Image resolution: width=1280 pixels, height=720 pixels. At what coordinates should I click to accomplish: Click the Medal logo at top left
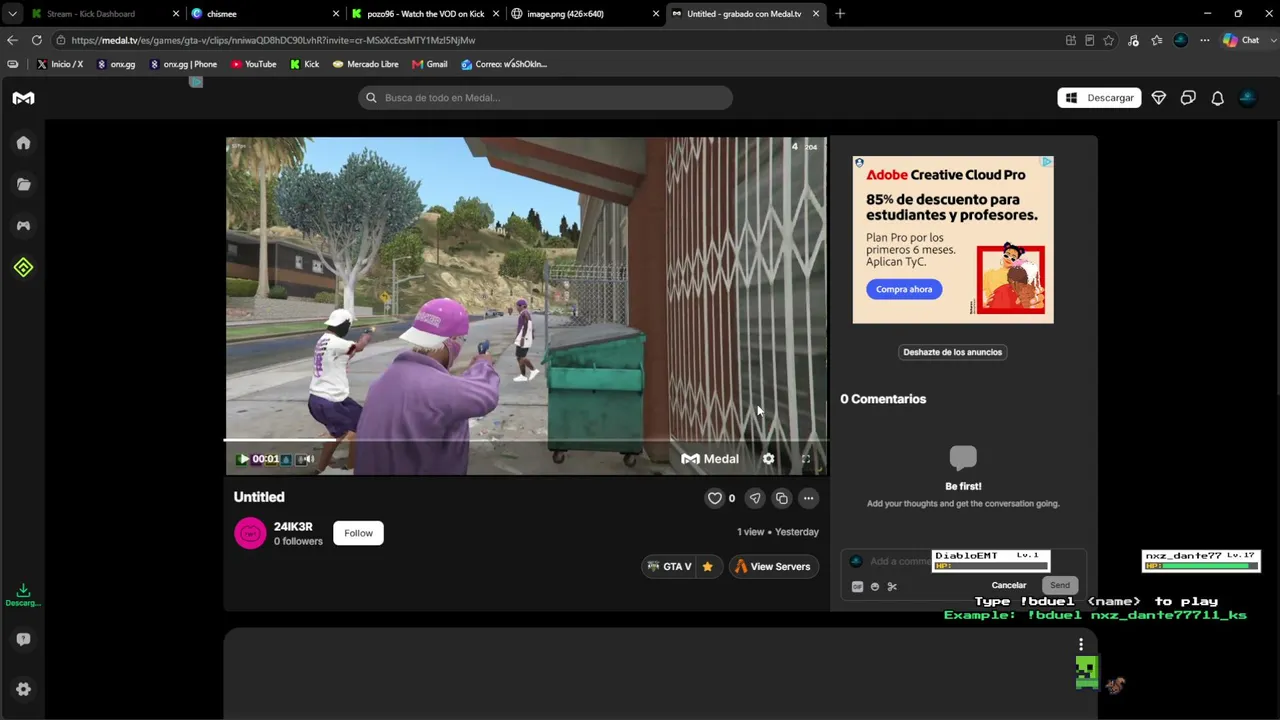23,98
